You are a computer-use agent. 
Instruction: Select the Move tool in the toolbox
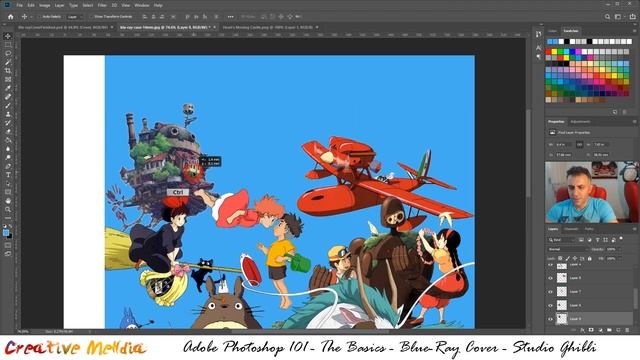(8, 36)
